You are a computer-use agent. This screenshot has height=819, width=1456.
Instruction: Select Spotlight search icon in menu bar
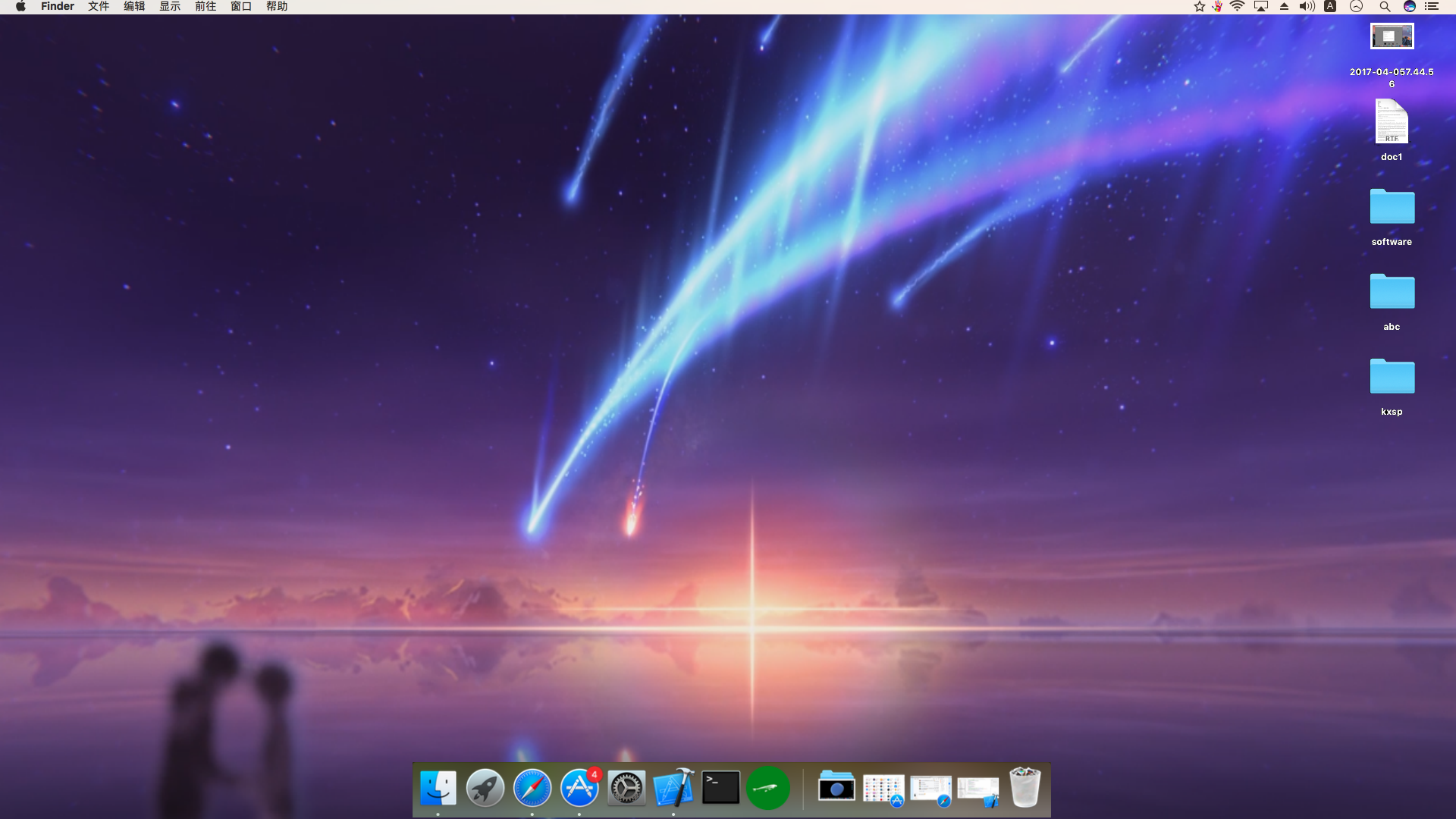1385,7
